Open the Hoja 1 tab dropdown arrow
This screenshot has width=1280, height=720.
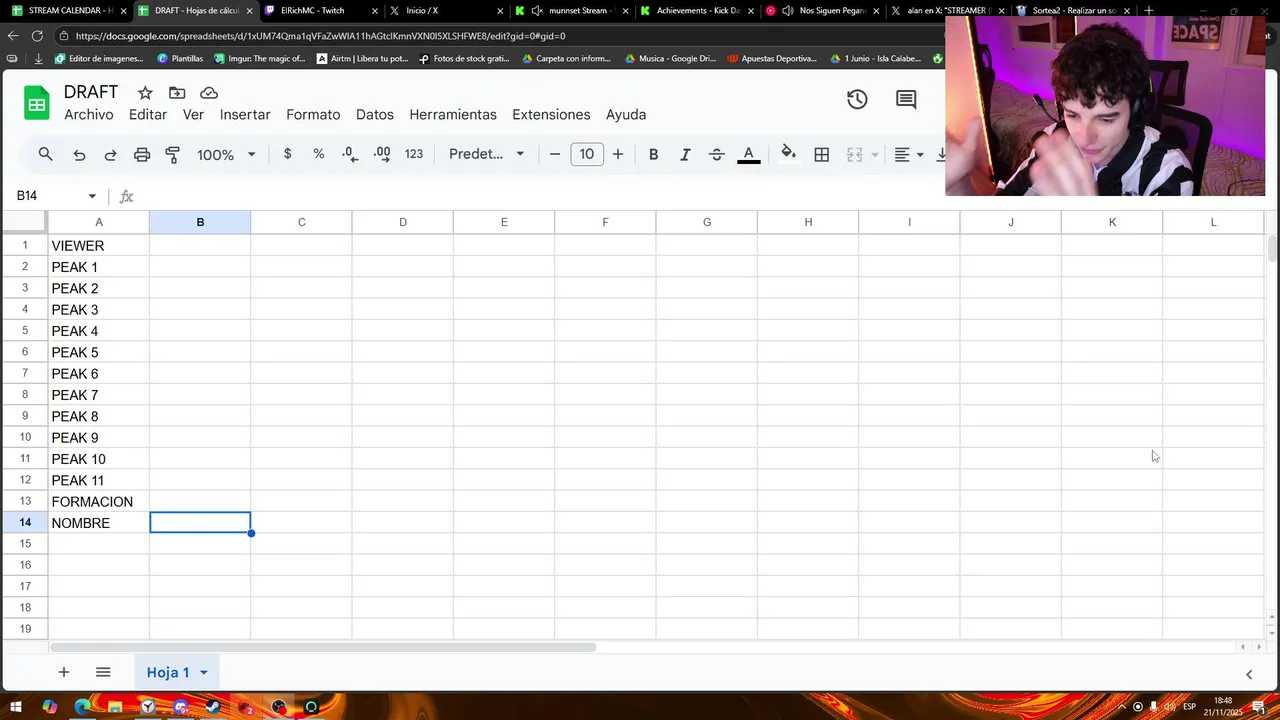point(203,673)
